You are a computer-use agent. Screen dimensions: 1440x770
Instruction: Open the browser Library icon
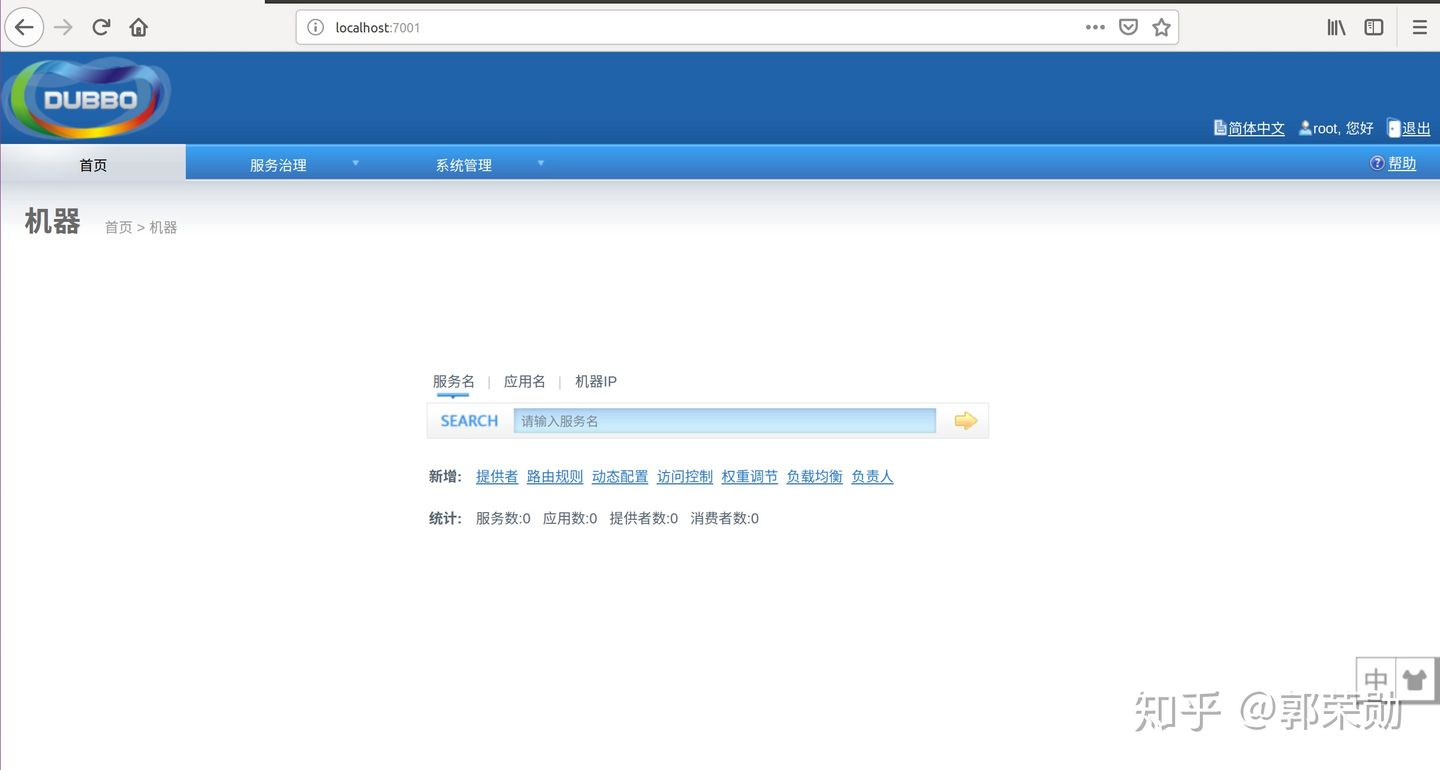[1336, 27]
